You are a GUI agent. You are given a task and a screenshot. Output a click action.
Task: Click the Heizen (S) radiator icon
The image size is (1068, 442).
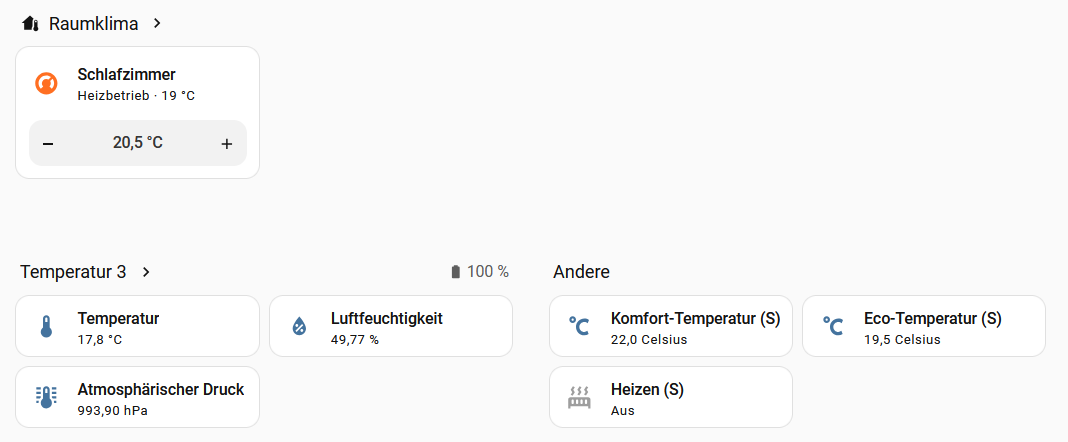click(579, 398)
